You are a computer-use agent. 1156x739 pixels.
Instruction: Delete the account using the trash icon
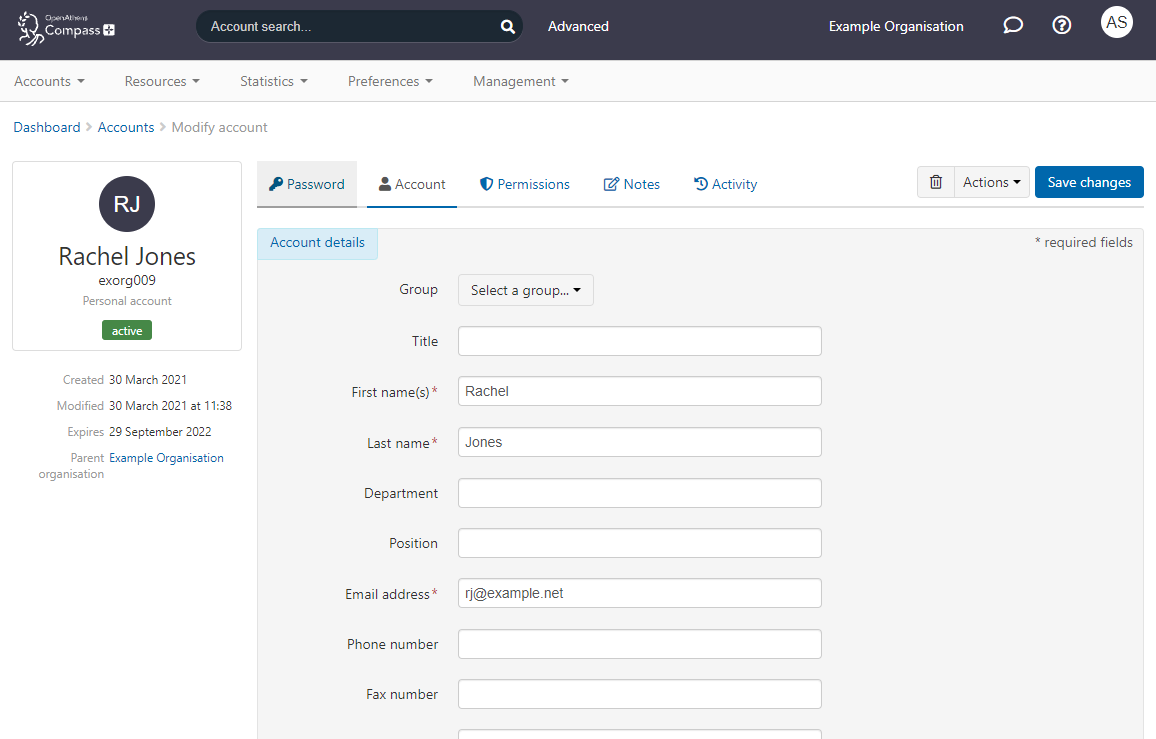936,182
